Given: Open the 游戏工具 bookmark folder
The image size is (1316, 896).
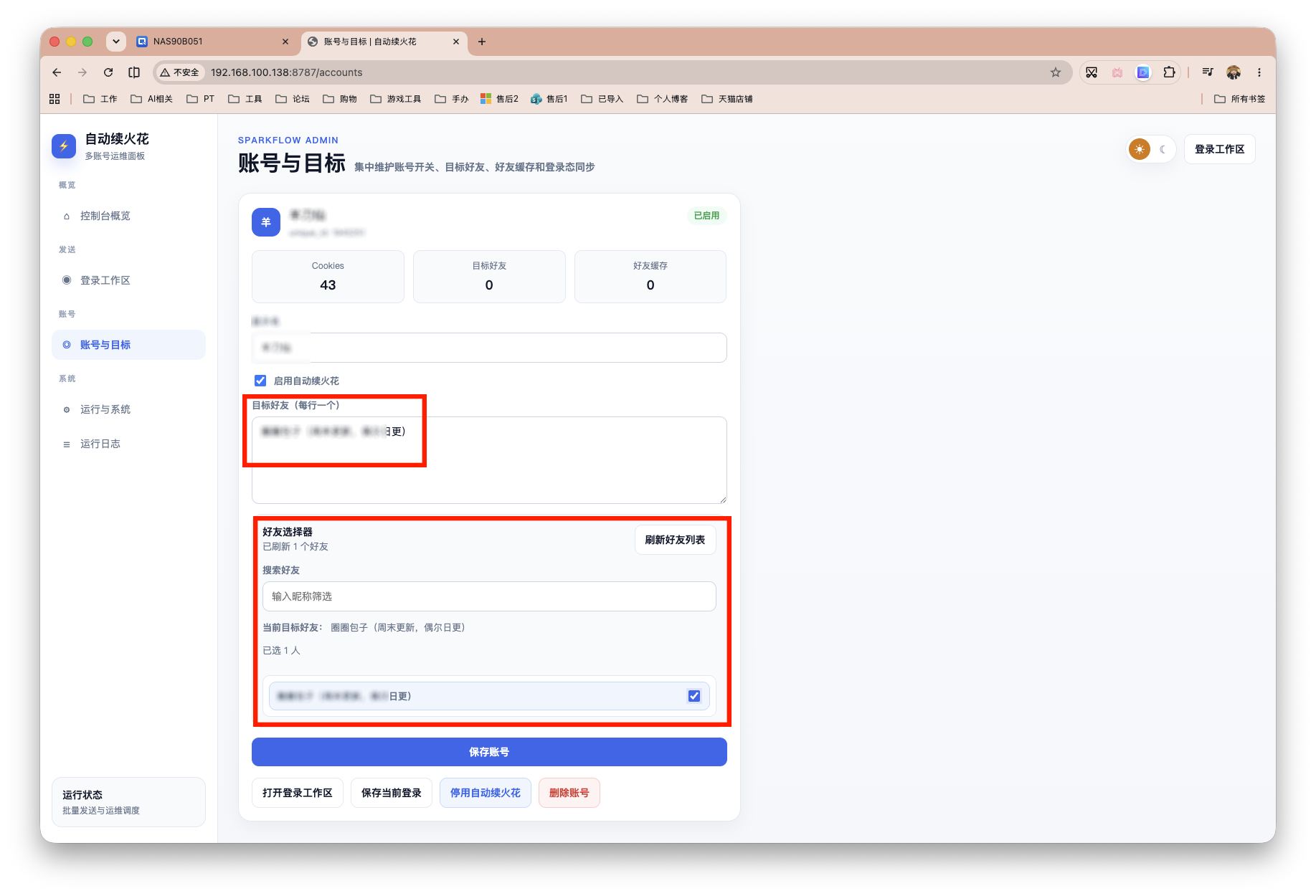Looking at the screenshot, I should (396, 99).
